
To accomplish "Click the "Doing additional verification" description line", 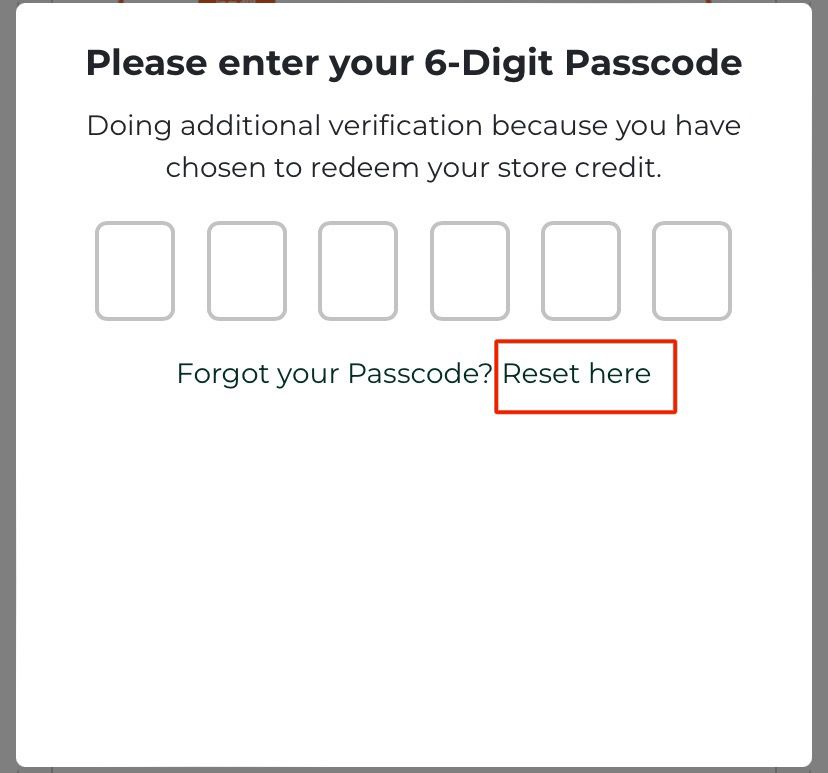I will 414,126.
